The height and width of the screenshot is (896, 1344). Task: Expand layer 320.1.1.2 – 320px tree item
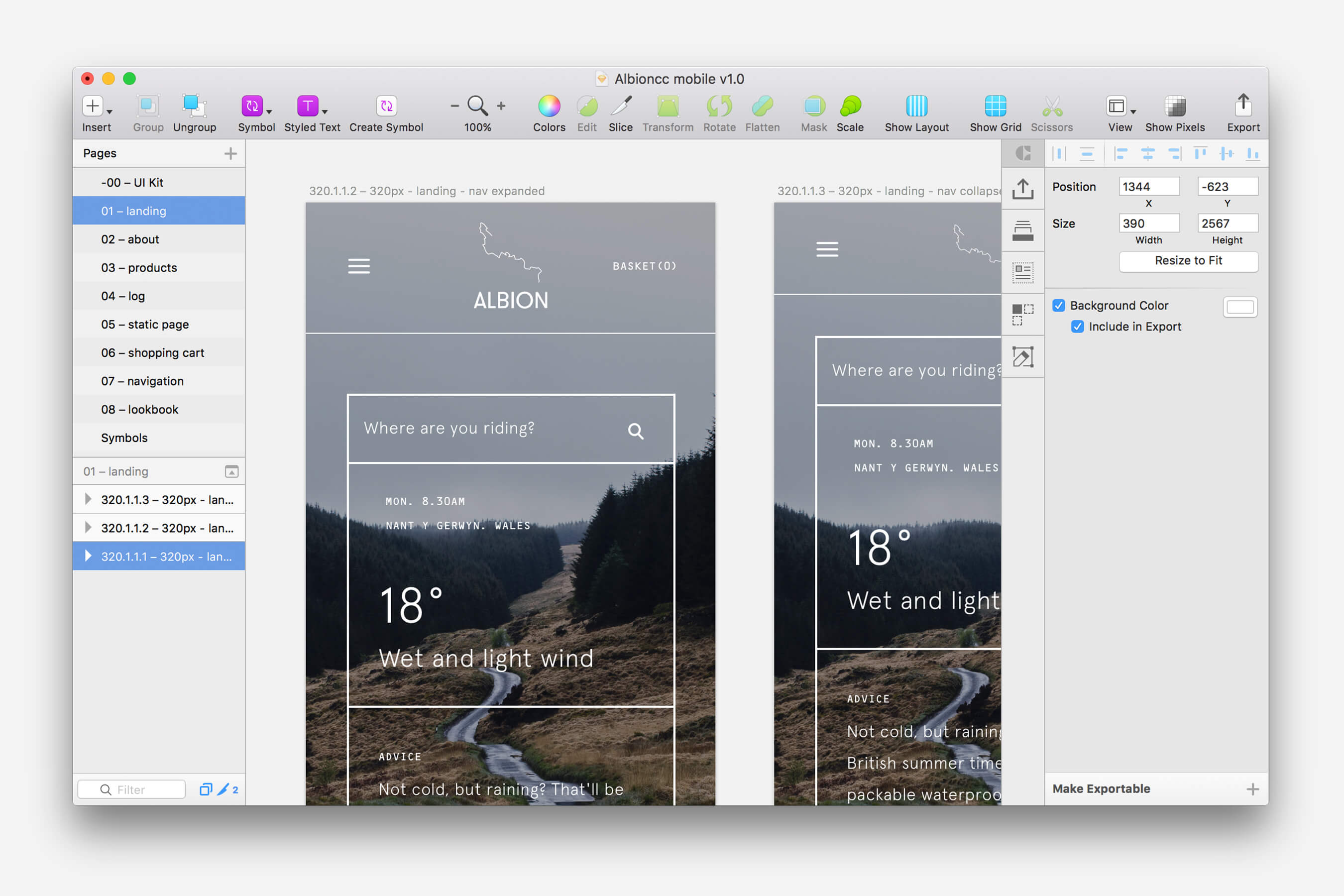89,528
